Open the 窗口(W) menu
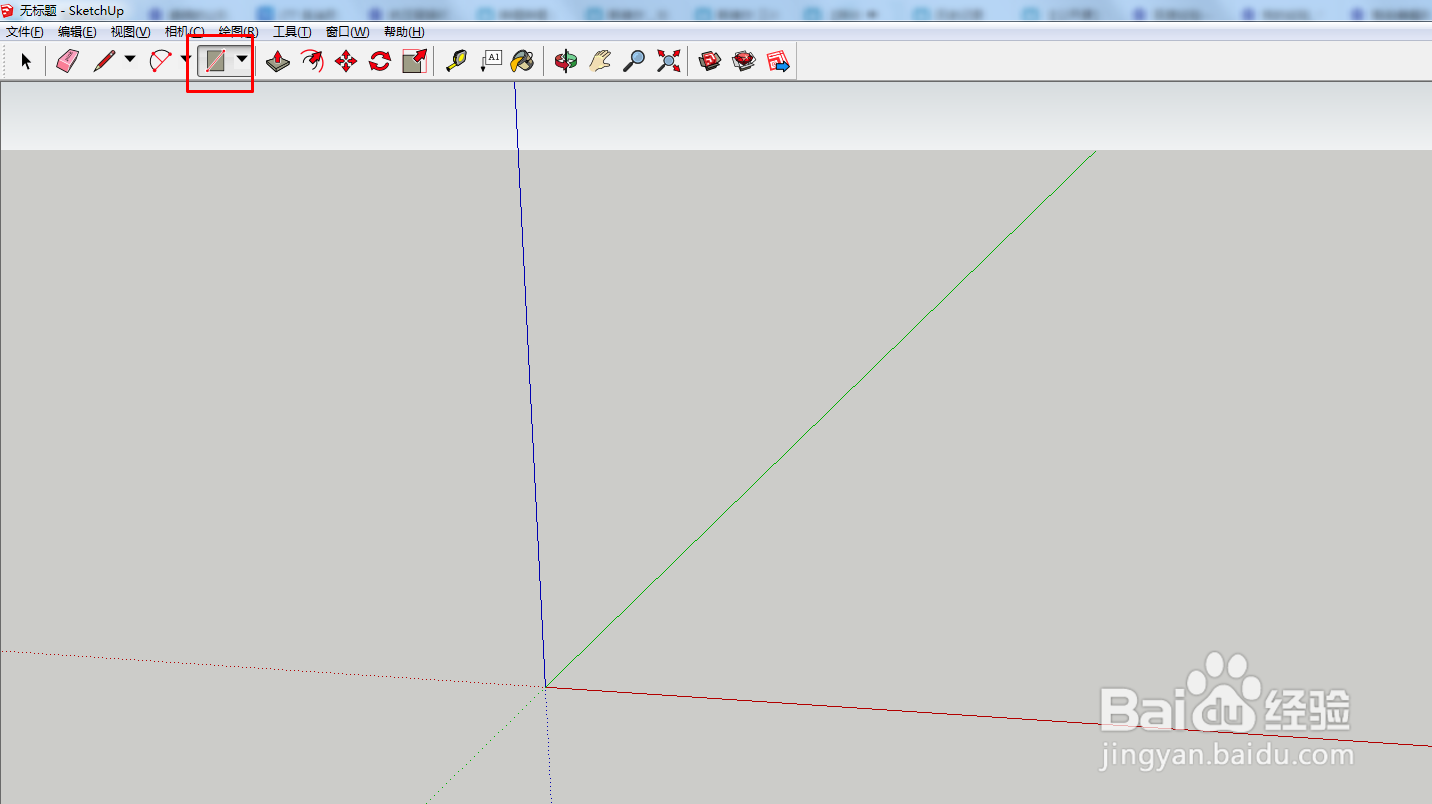The image size is (1432, 804). (x=347, y=32)
